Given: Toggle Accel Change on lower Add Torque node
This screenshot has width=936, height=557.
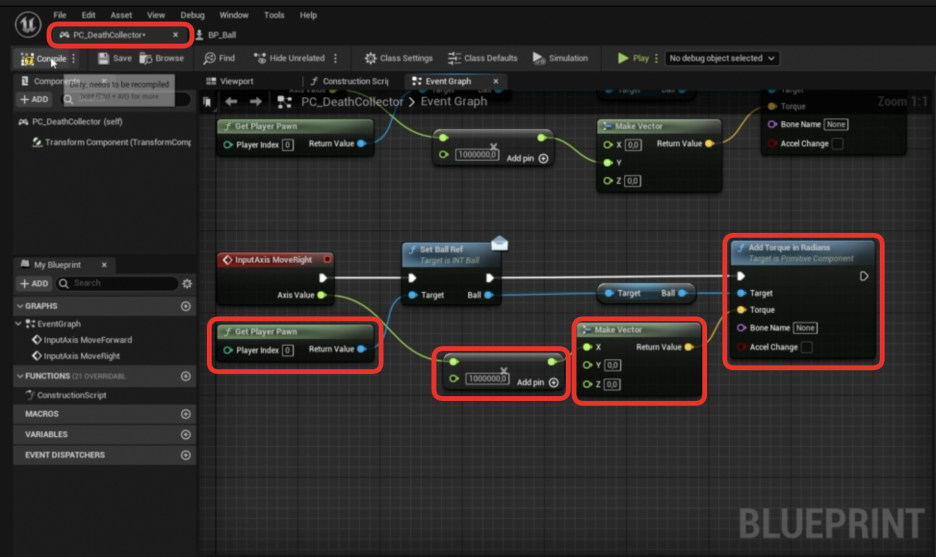Looking at the screenshot, I should coord(806,347).
